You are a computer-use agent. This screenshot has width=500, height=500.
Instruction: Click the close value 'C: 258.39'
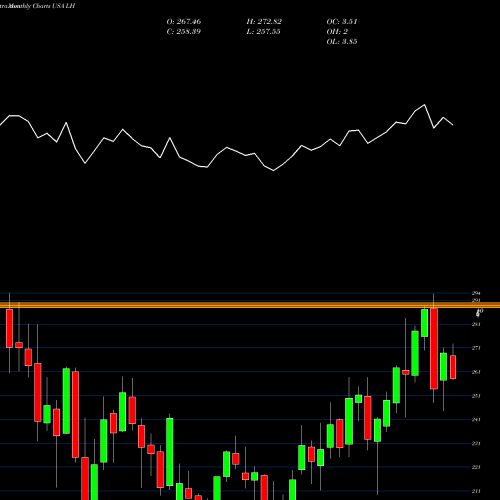(184, 32)
